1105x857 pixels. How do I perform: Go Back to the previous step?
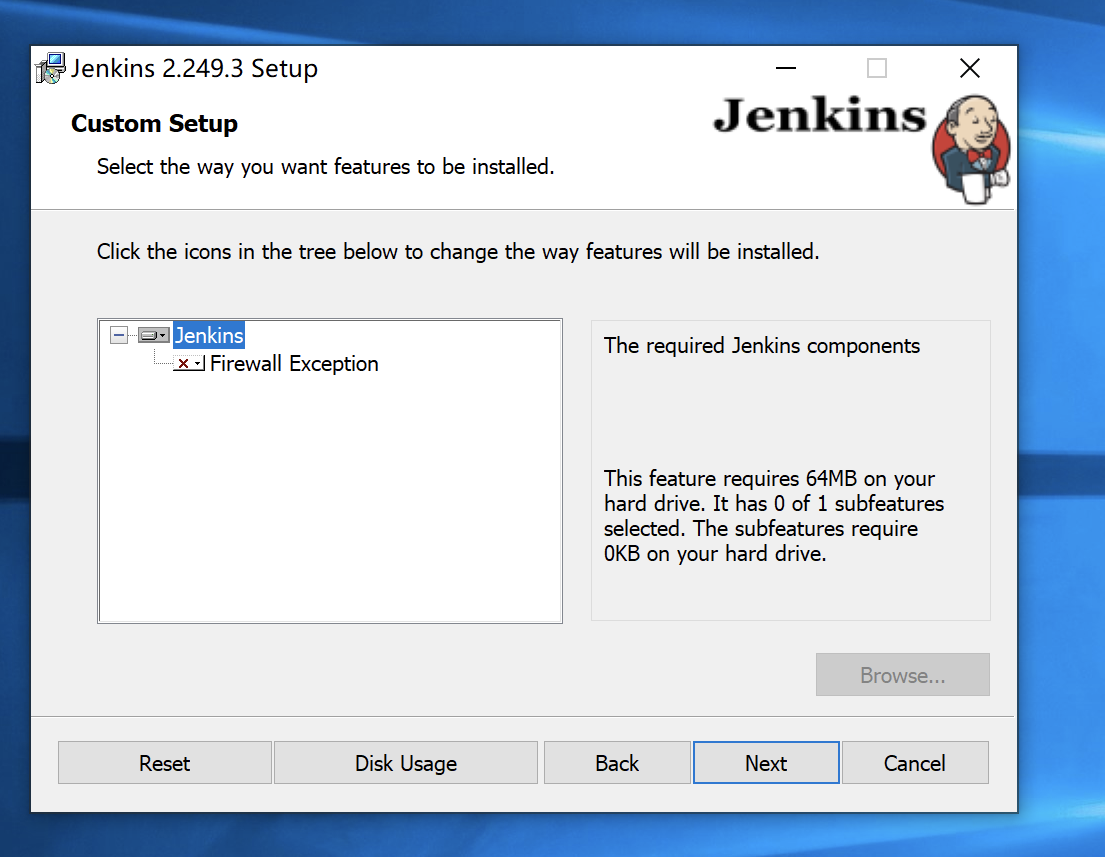coord(617,763)
